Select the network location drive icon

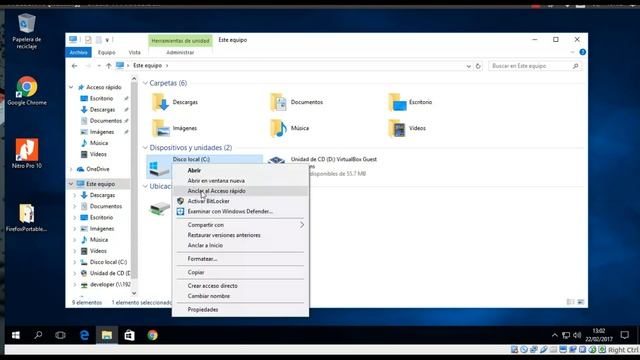(x=160, y=208)
